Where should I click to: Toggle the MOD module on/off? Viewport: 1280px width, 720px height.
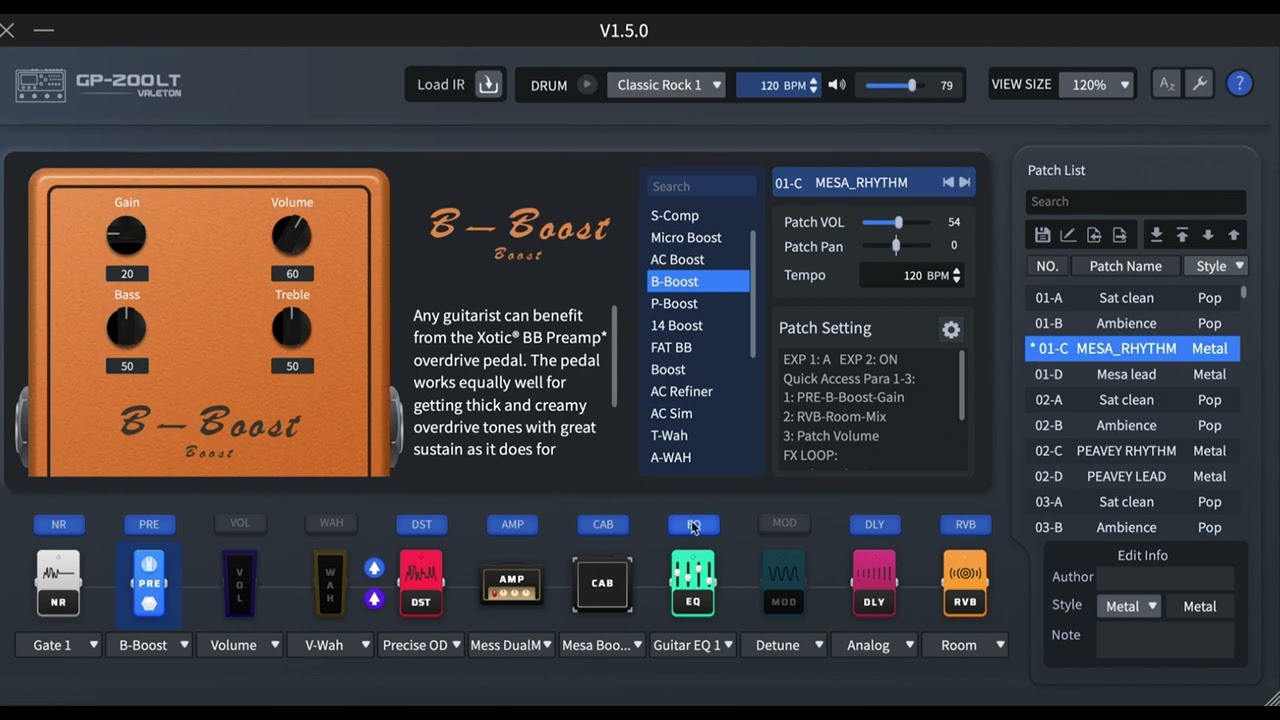(784, 523)
